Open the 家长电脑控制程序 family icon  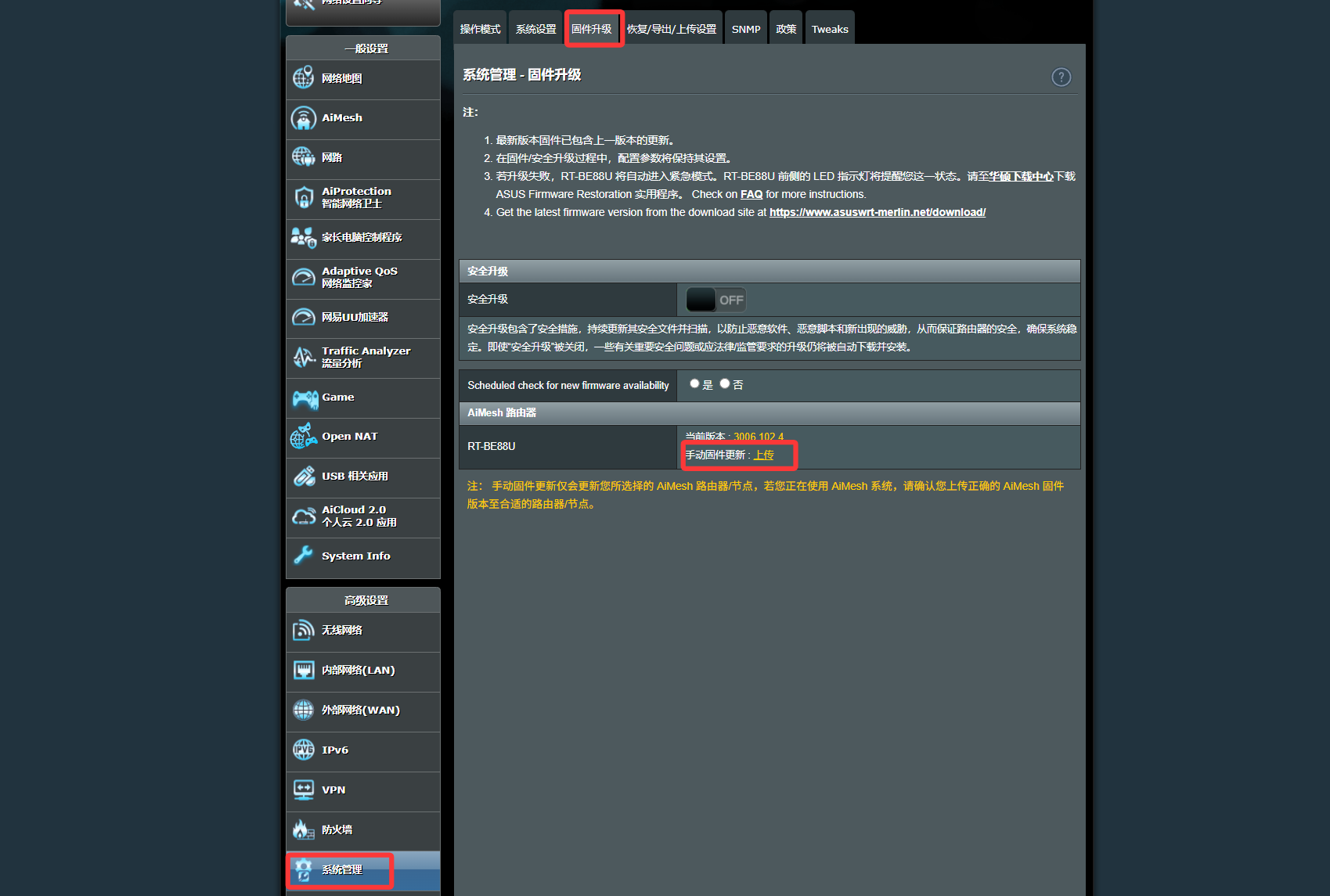pyautogui.click(x=304, y=237)
